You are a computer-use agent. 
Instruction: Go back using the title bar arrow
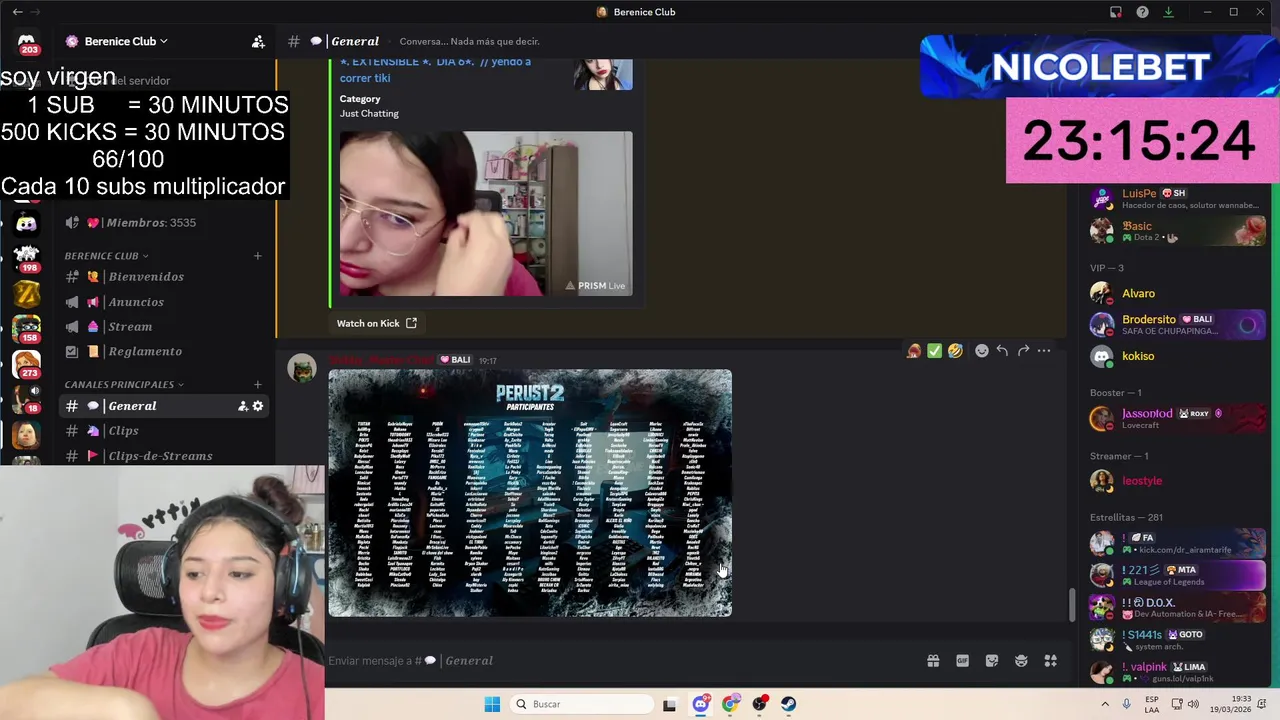point(17,12)
